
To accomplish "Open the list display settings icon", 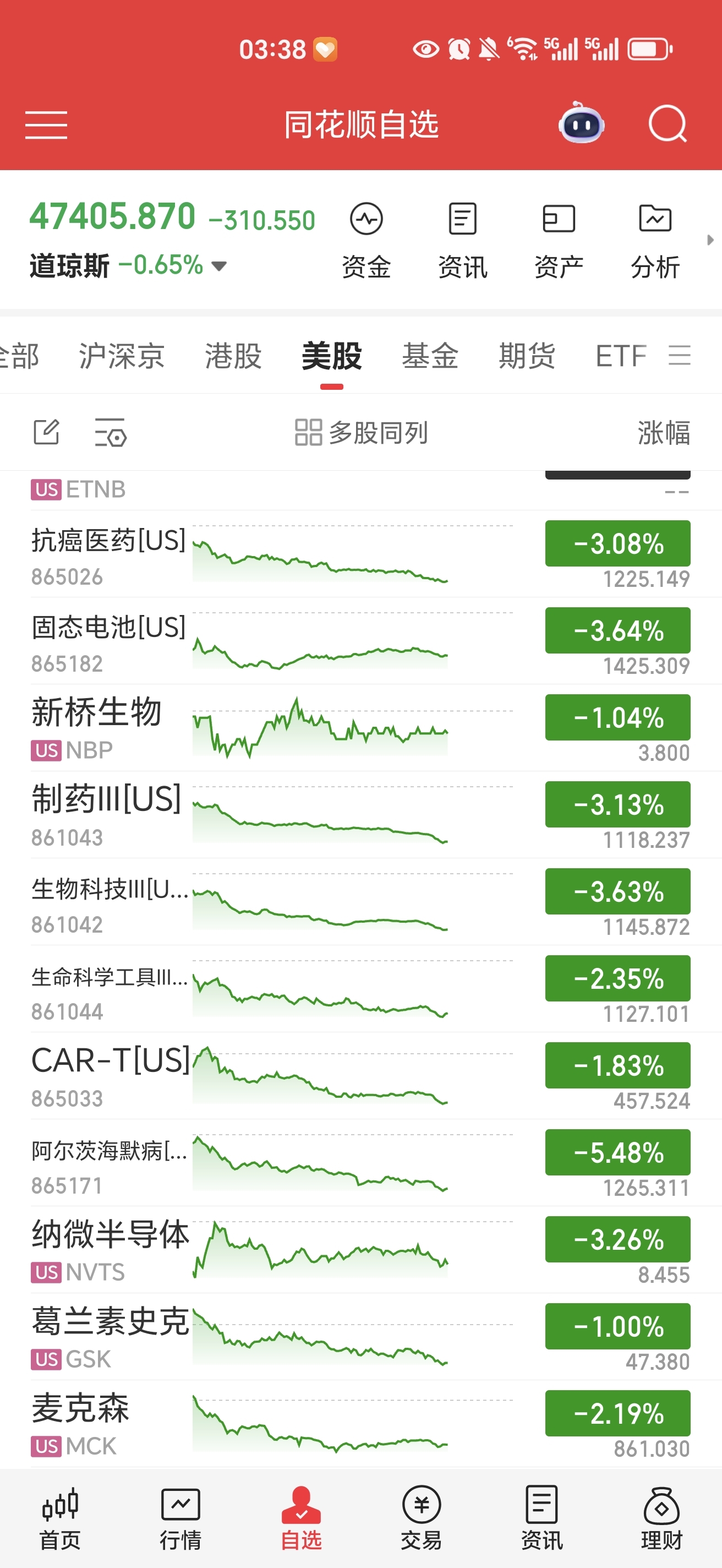I will (x=111, y=432).
